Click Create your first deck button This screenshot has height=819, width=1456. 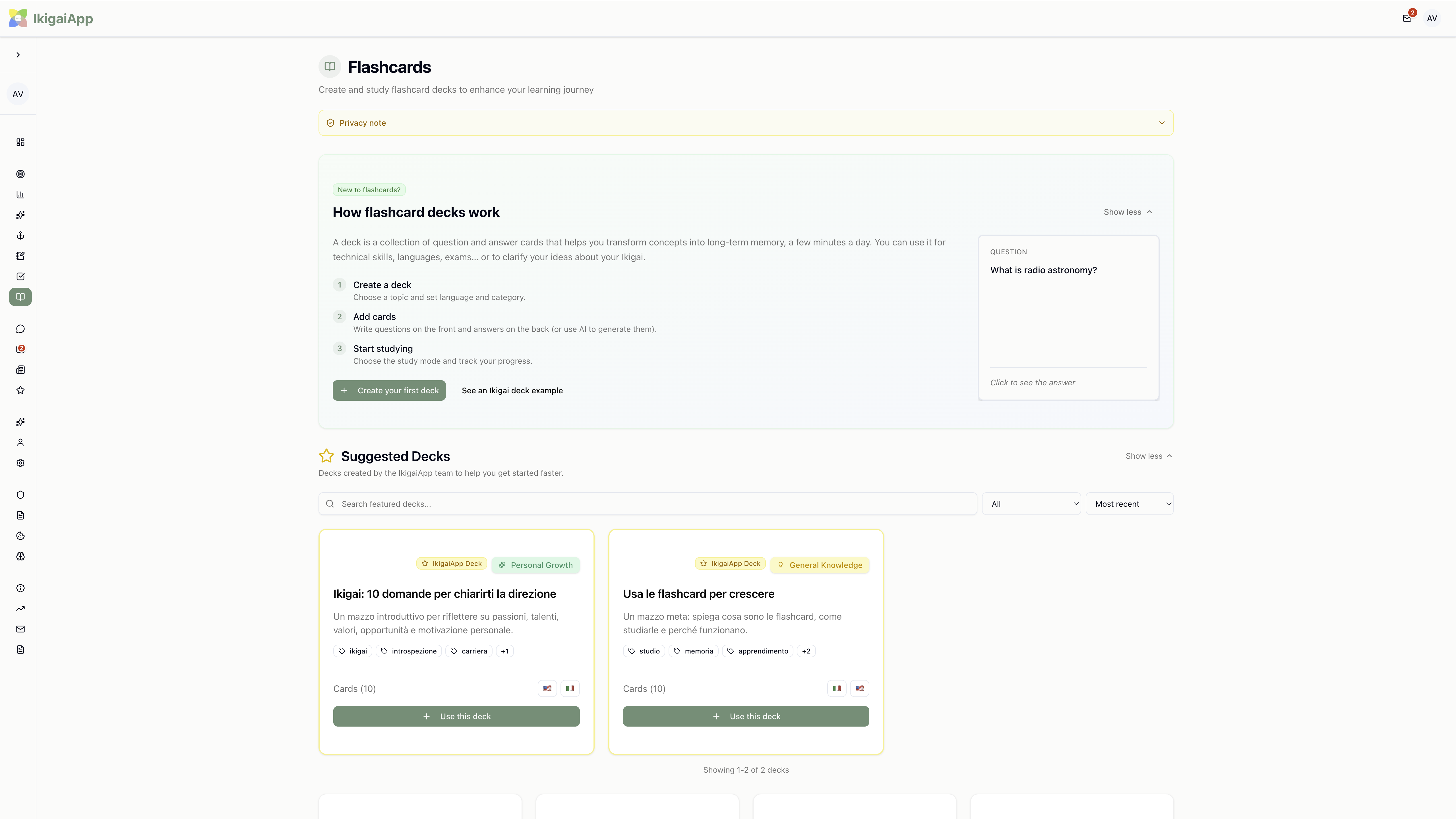click(x=389, y=390)
